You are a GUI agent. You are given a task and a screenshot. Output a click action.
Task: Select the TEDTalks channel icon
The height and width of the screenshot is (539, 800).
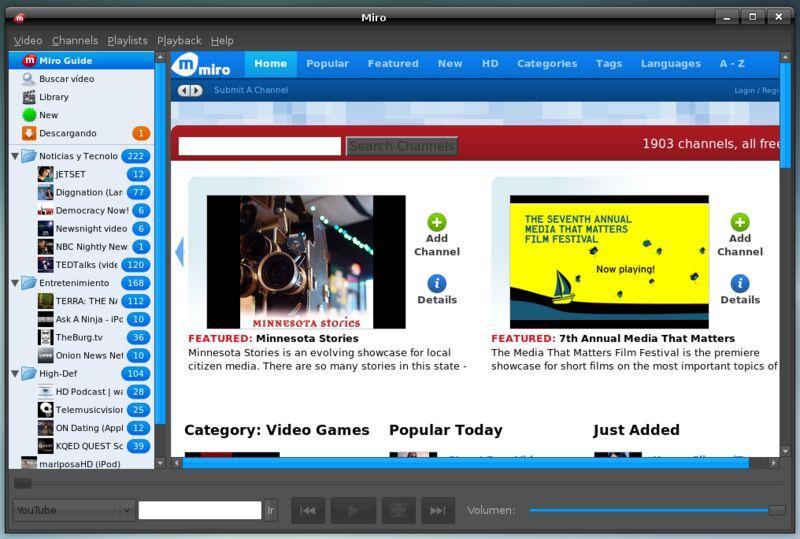click(x=45, y=265)
